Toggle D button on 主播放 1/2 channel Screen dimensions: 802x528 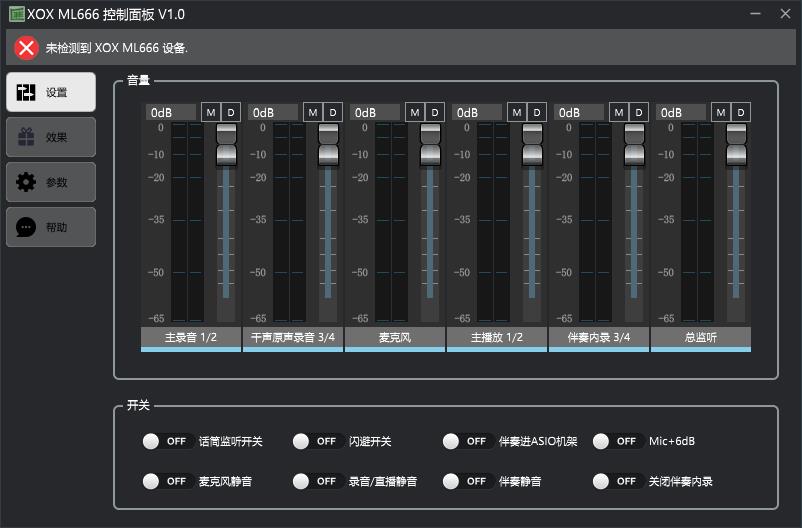pyautogui.click(x=537, y=113)
